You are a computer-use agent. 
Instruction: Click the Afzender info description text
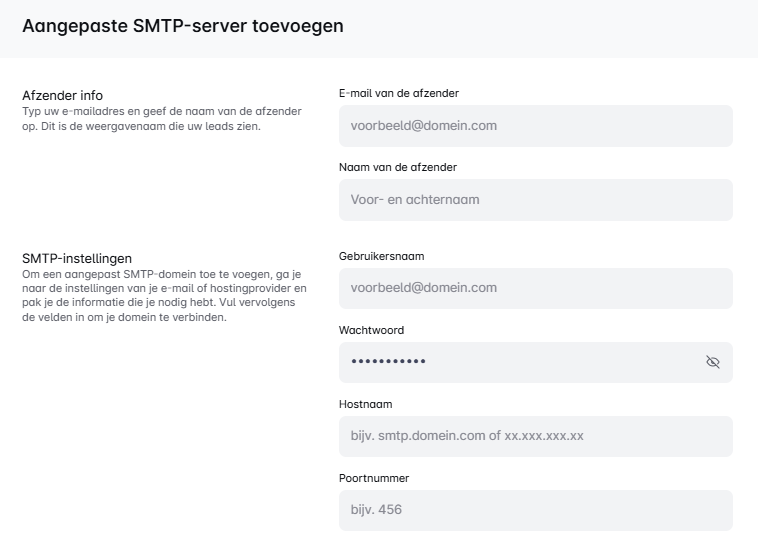(162, 118)
